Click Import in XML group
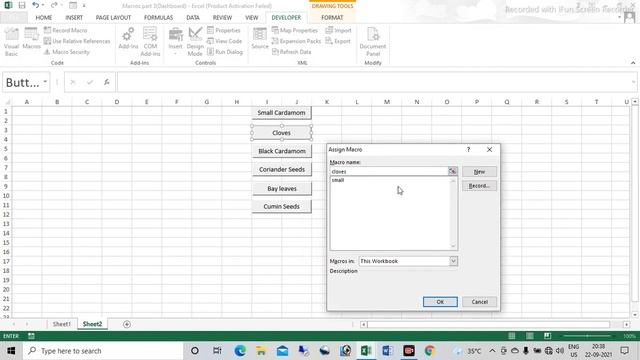 coord(338,30)
